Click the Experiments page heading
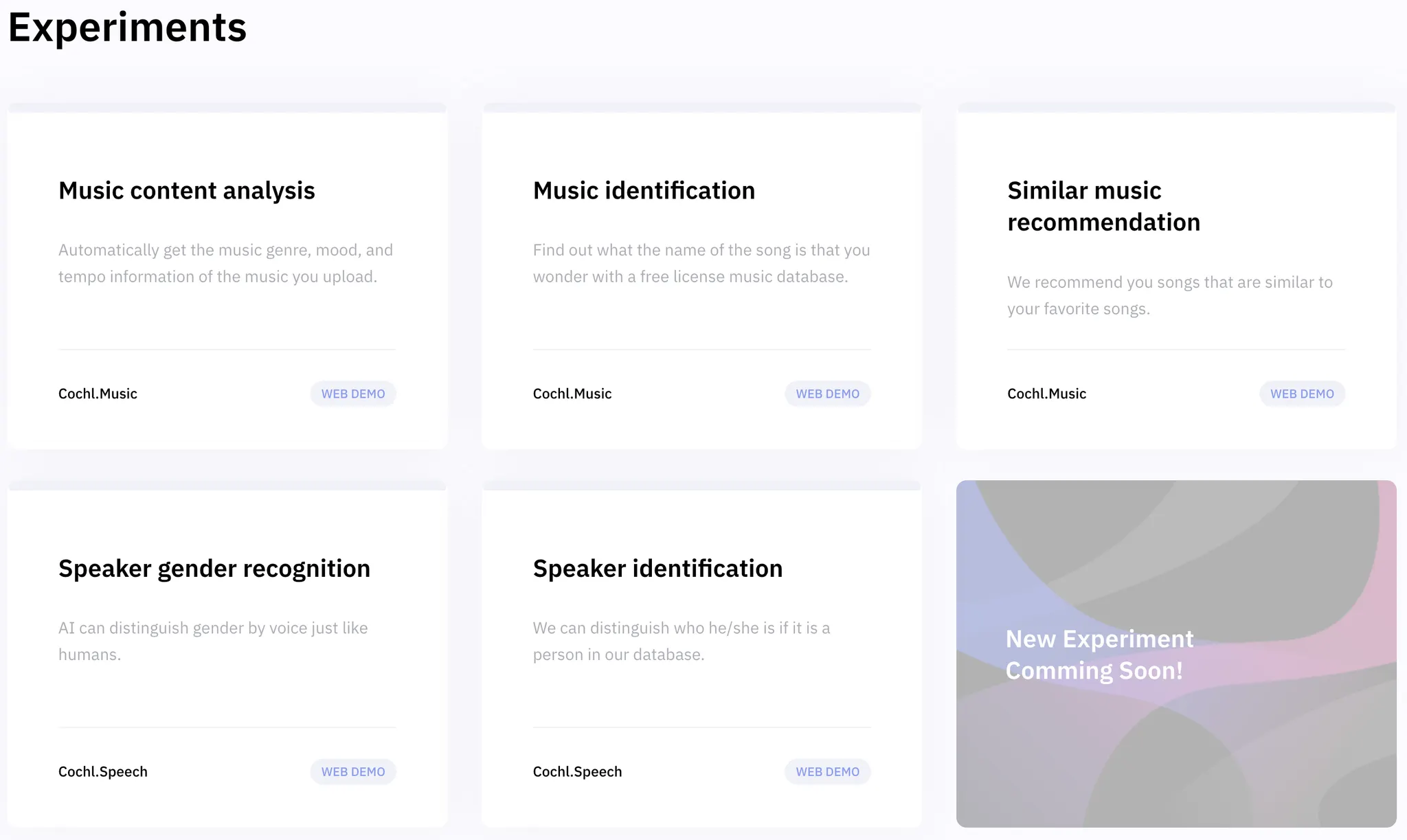The image size is (1407, 840). [127, 27]
